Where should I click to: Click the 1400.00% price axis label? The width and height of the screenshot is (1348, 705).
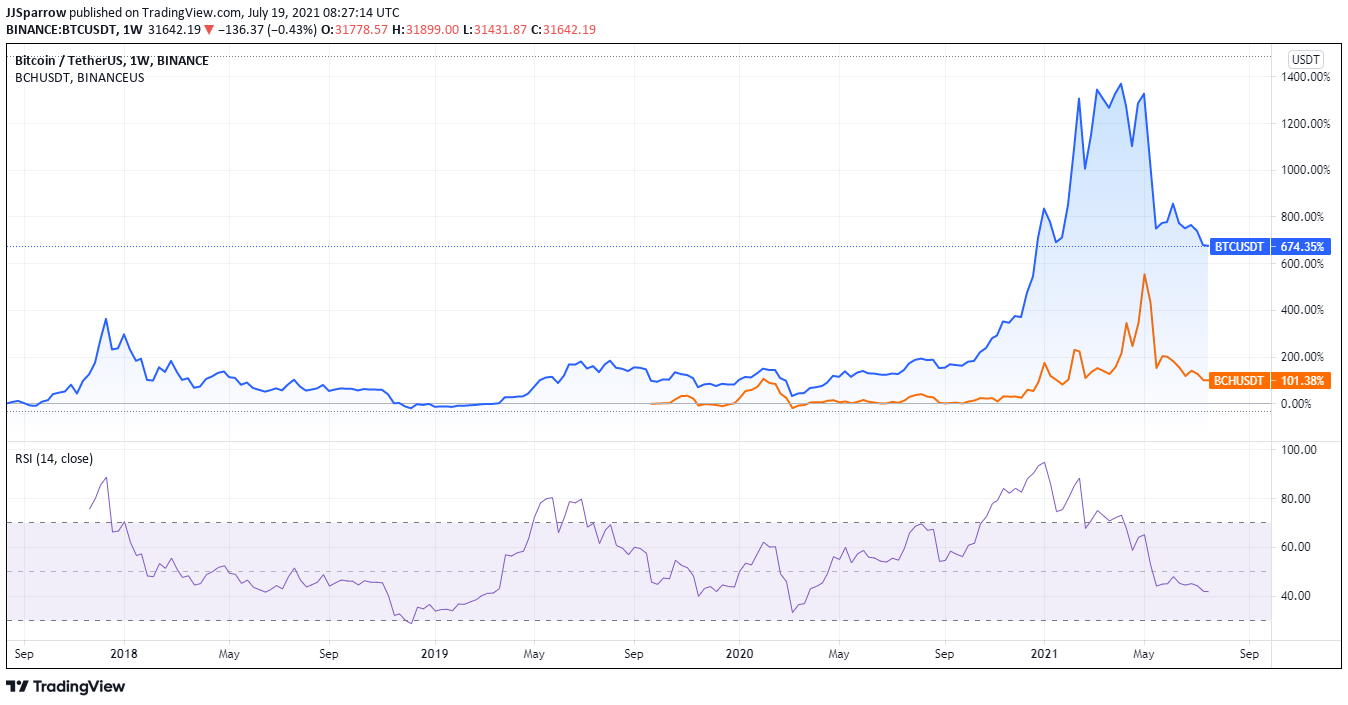pyautogui.click(x=1304, y=77)
